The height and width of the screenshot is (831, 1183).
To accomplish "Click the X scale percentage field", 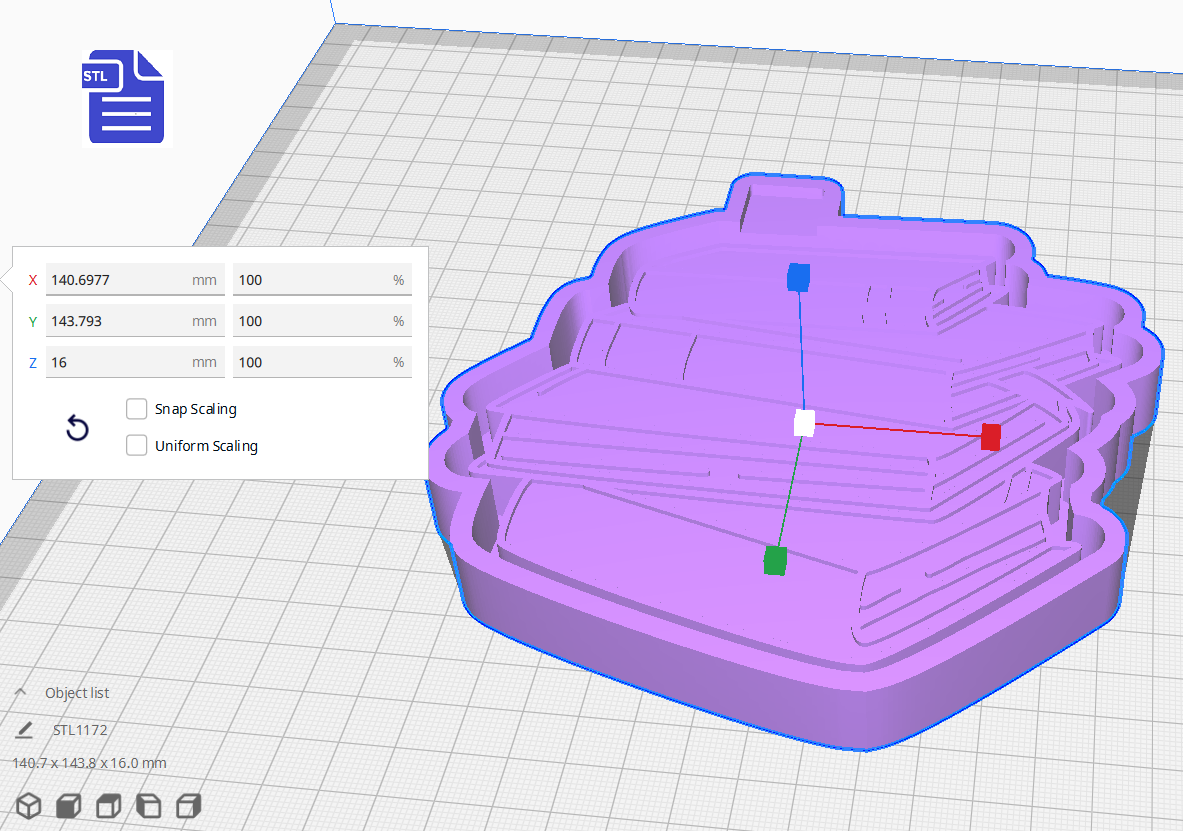I will click(322, 279).
